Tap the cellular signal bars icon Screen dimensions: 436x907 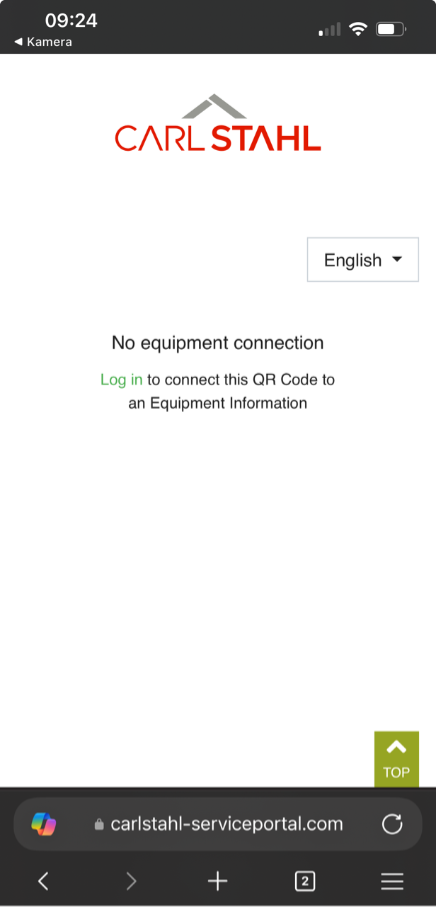(330, 30)
